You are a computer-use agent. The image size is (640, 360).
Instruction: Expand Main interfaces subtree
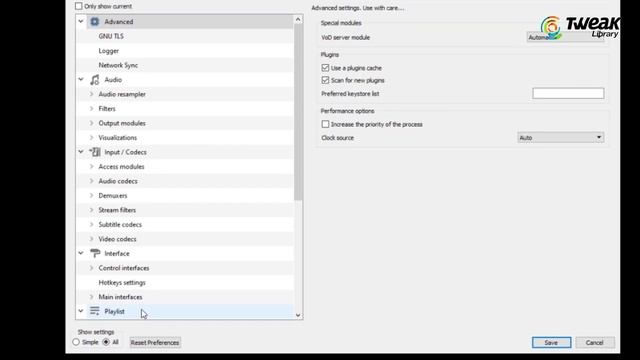pyautogui.click(x=91, y=297)
